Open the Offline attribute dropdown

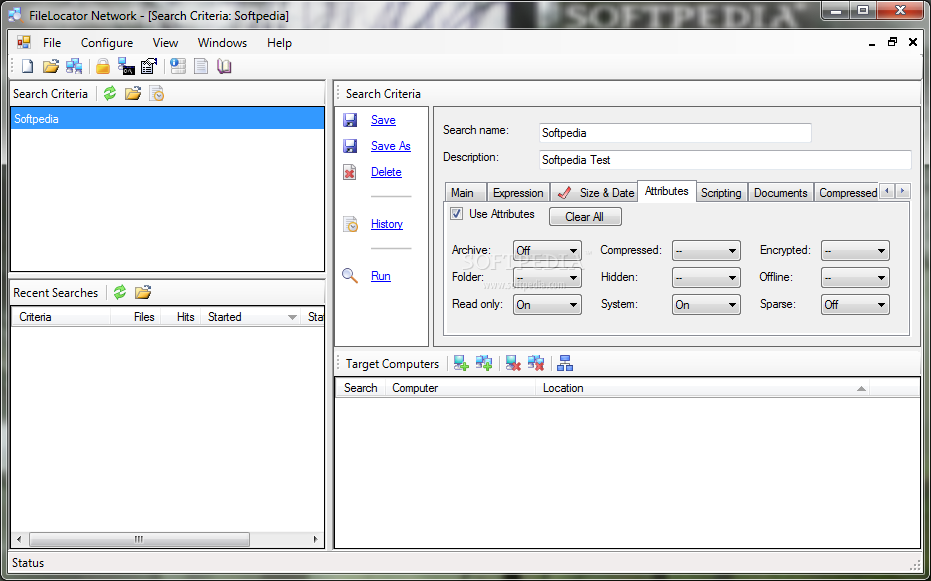855,277
